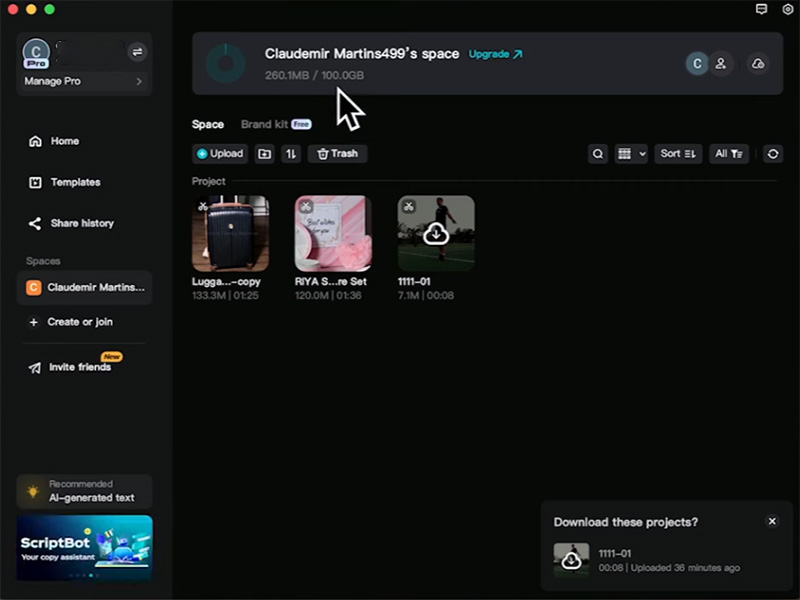Click the Upgrade link

(x=495, y=54)
